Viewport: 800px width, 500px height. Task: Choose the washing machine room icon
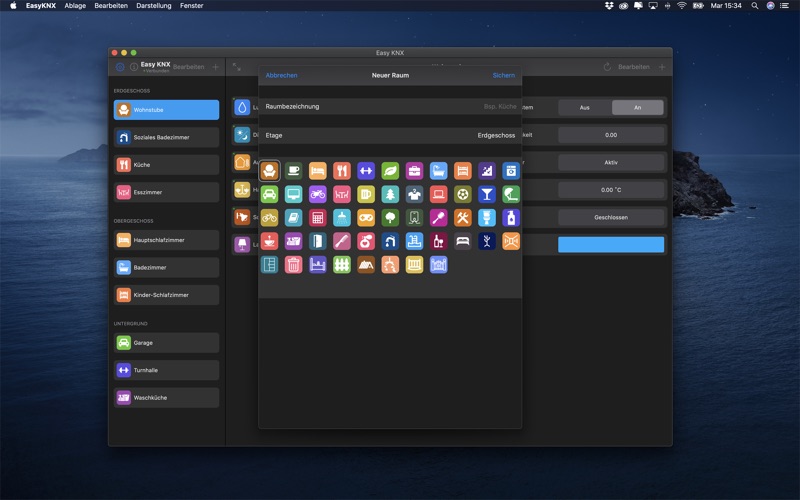pyautogui.click(x=511, y=171)
